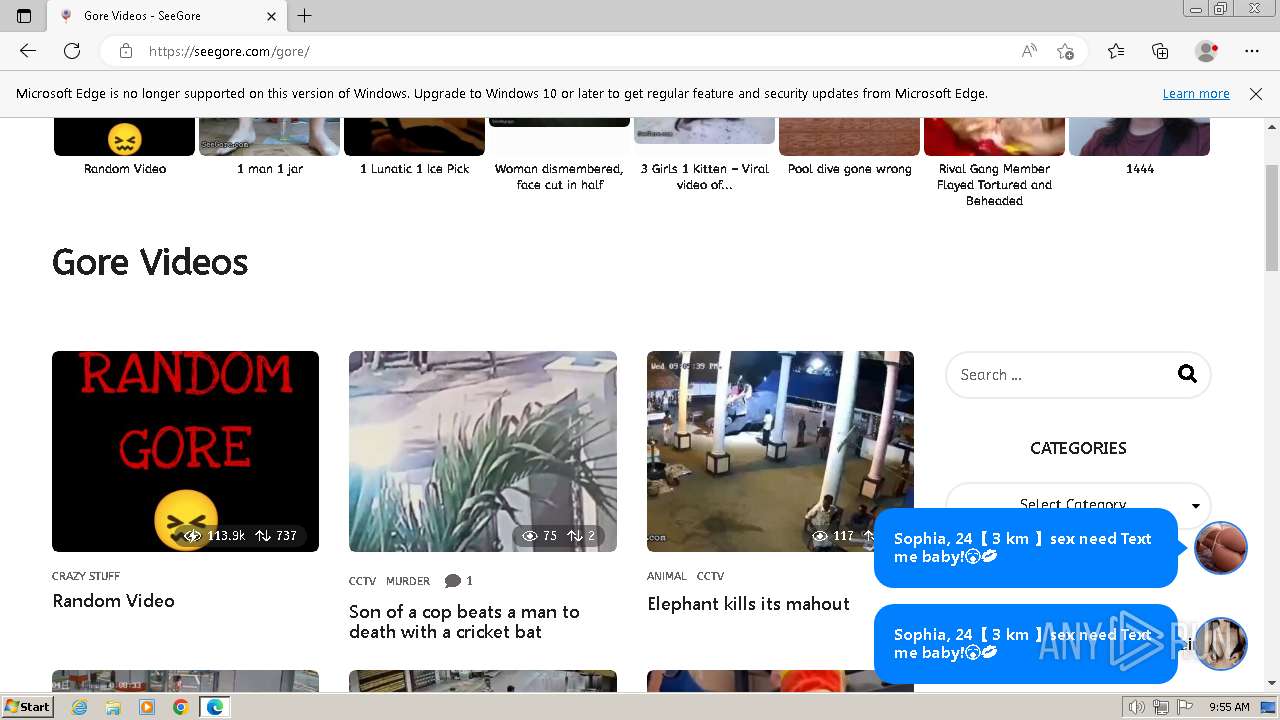Click the page vertical scrollbar thumb
The image size is (1280, 720).
tap(1272, 218)
